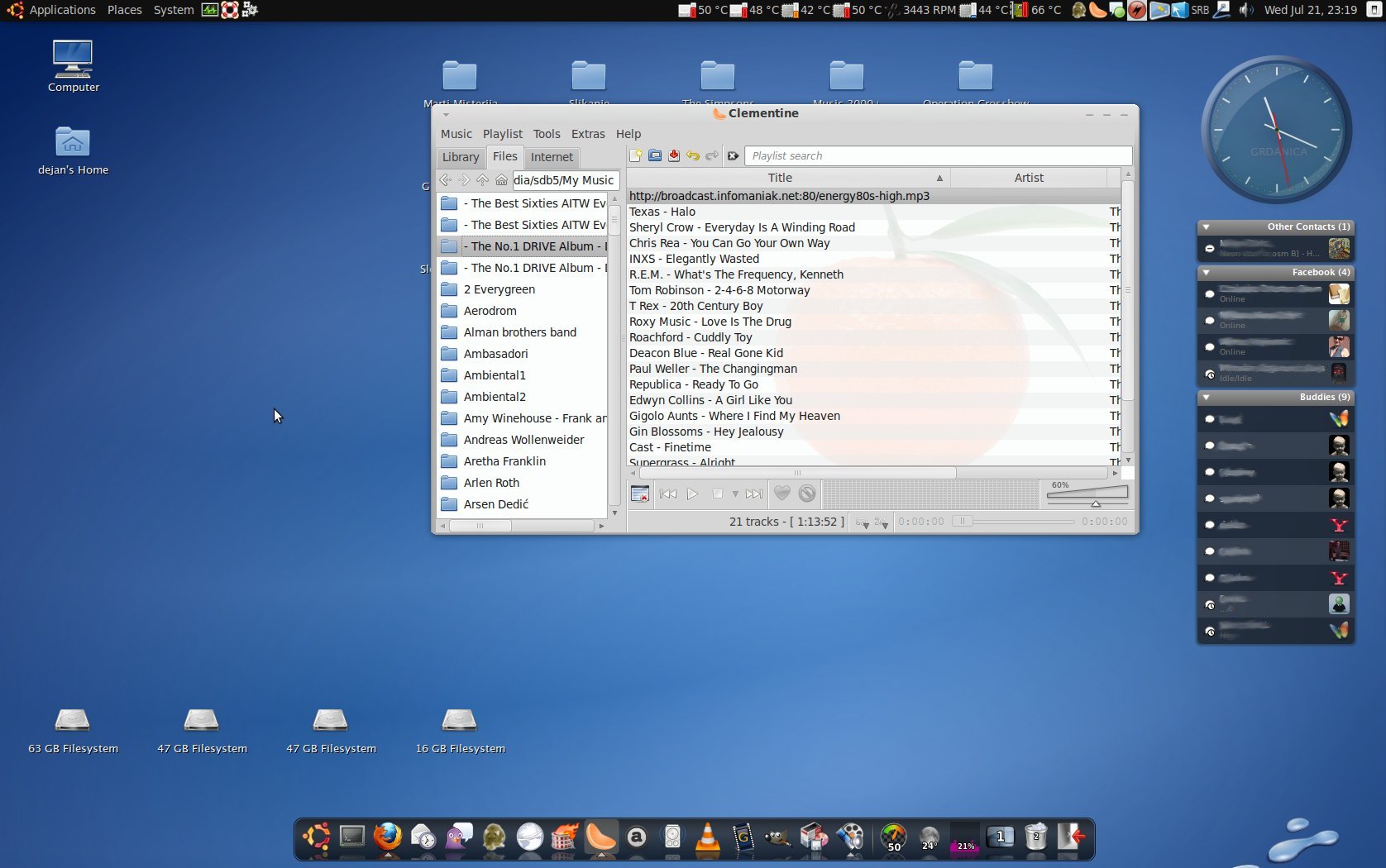Collapse the Facebook contacts group
The width and height of the screenshot is (1386, 868).
[x=1206, y=272]
